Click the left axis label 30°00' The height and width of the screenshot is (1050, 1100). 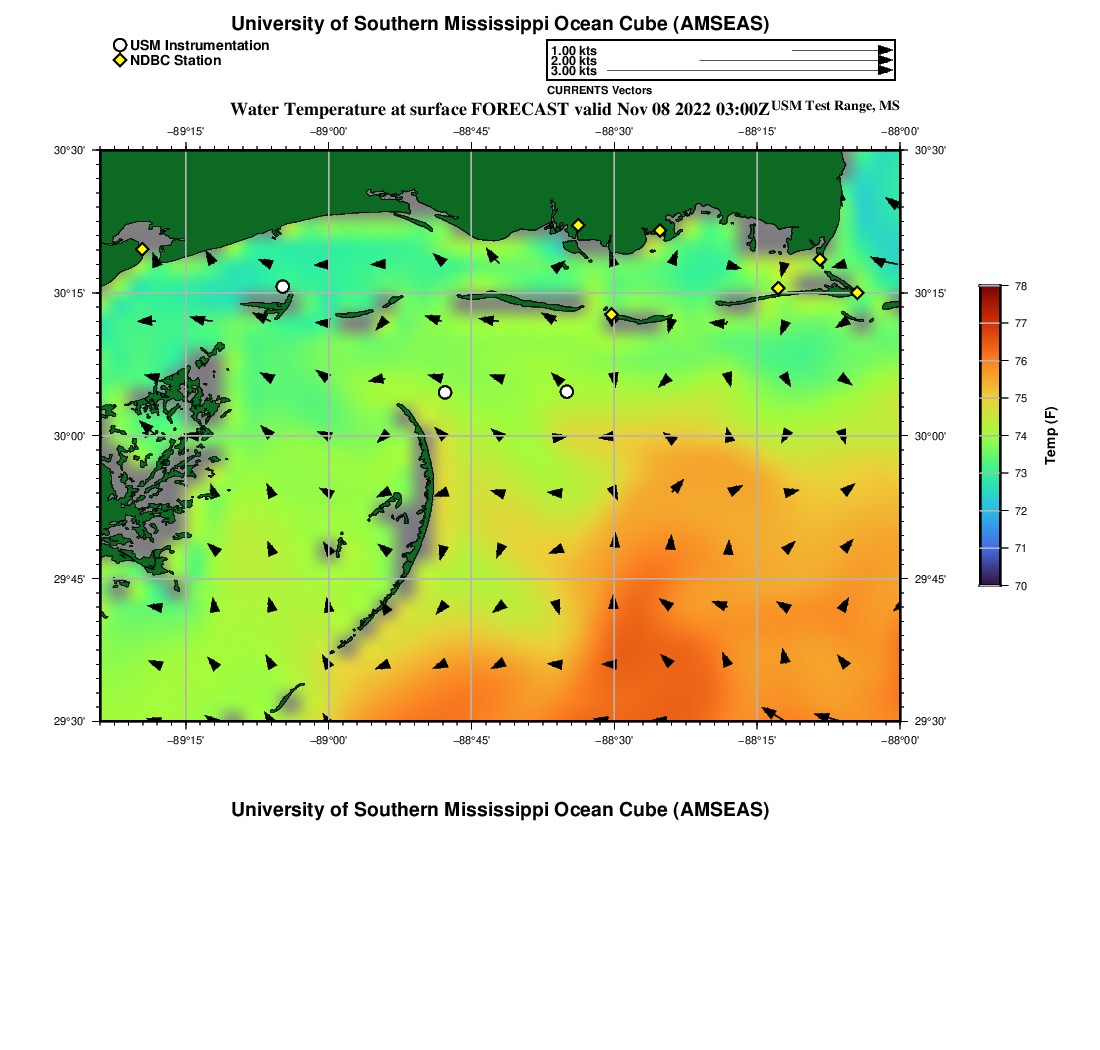pyautogui.click(x=69, y=436)
